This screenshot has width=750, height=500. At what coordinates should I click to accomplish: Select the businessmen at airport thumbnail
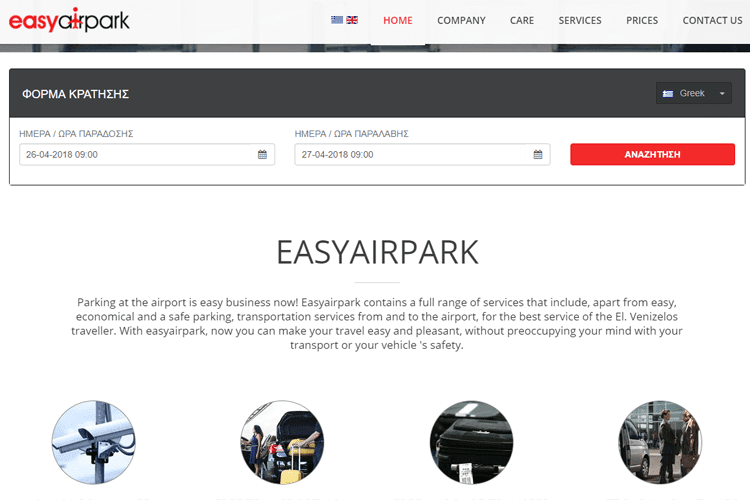click(x=660, y=443)
